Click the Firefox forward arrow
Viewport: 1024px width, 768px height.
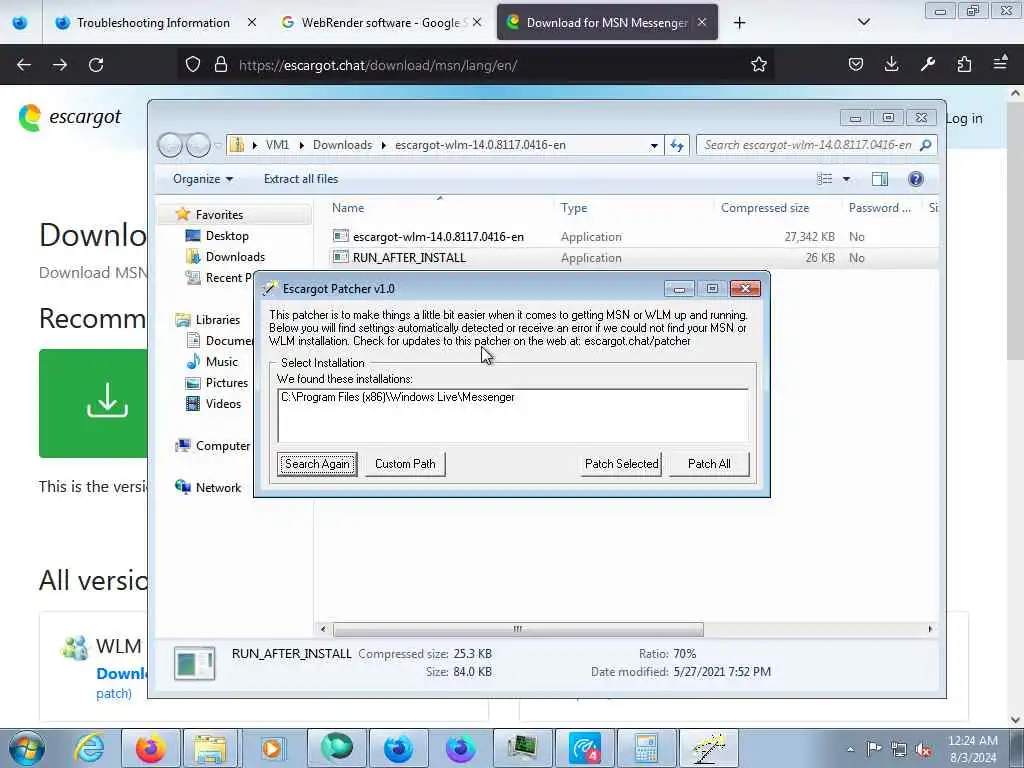point(59,65)
